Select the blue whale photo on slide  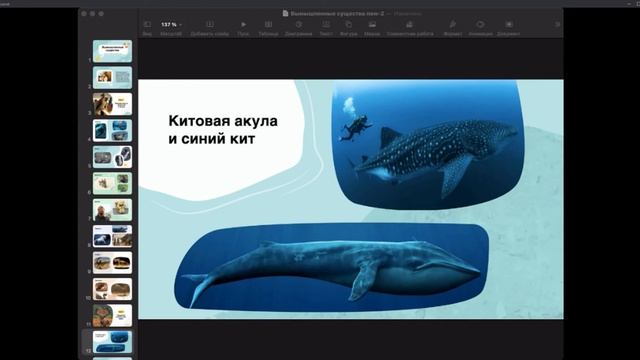point(331,267)
